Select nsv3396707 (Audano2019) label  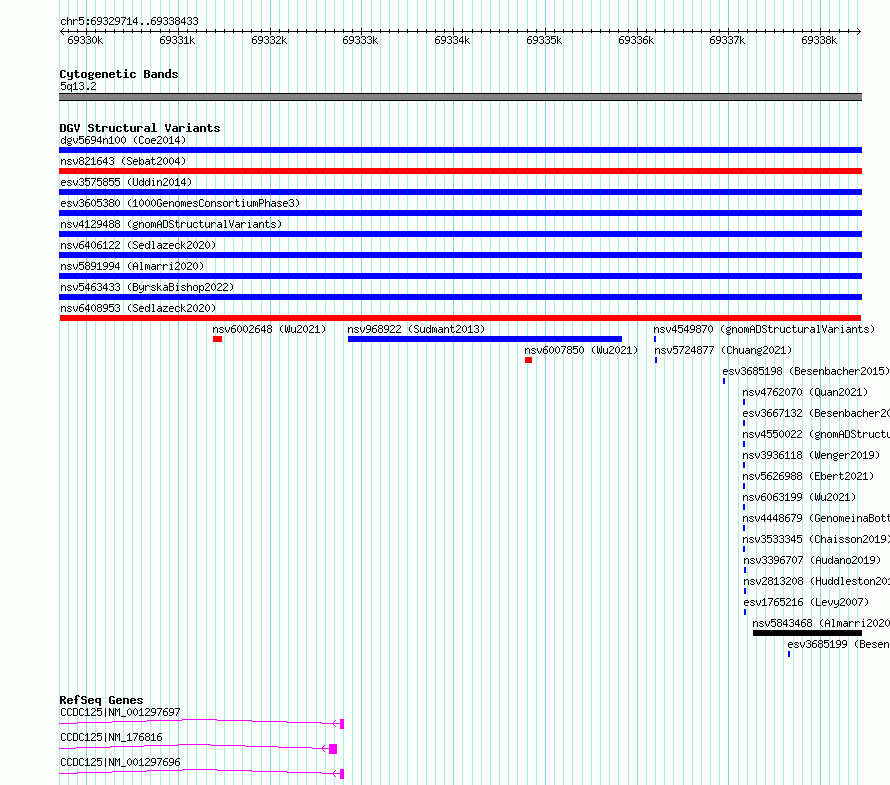coord(812,560)
